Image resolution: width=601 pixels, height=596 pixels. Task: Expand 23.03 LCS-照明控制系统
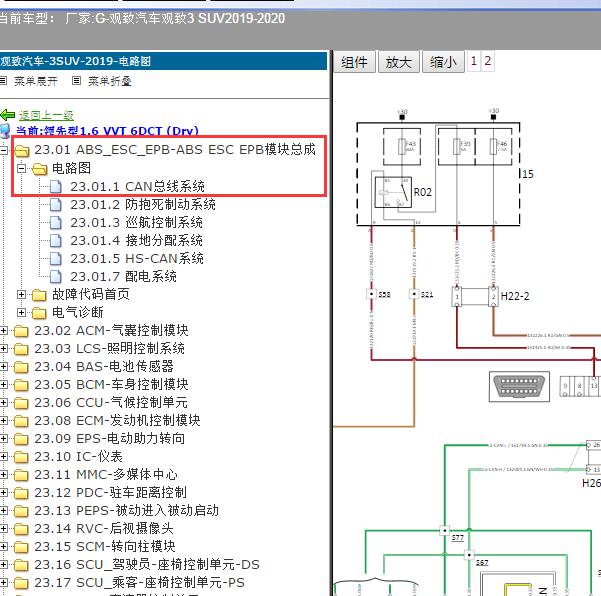(x=4, y=348)
